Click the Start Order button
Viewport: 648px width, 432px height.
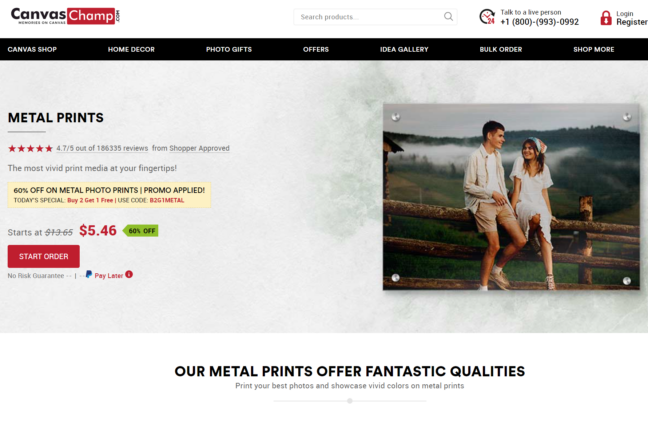[43, 256]
